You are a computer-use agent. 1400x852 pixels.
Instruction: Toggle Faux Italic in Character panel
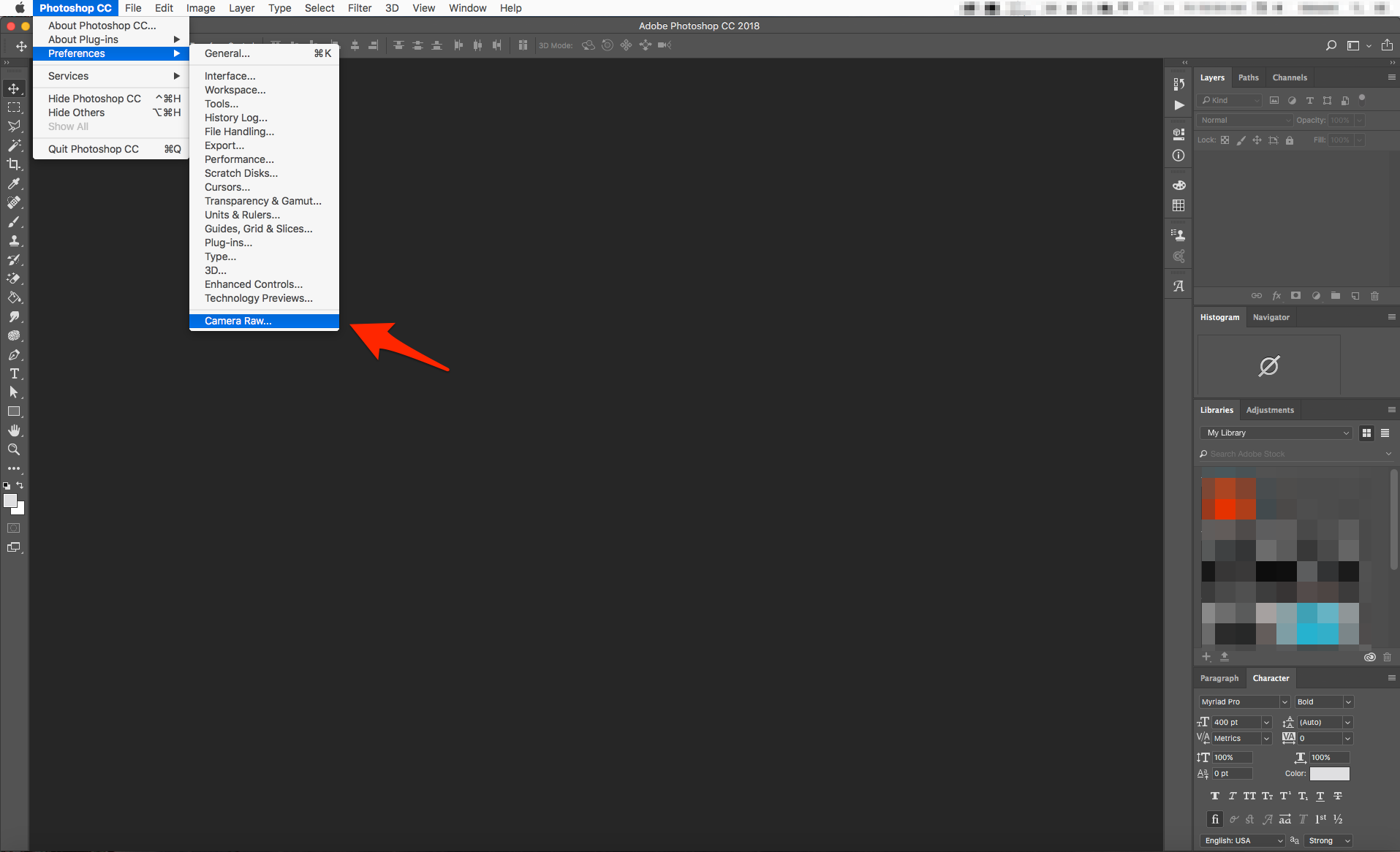coord(1232,796)
